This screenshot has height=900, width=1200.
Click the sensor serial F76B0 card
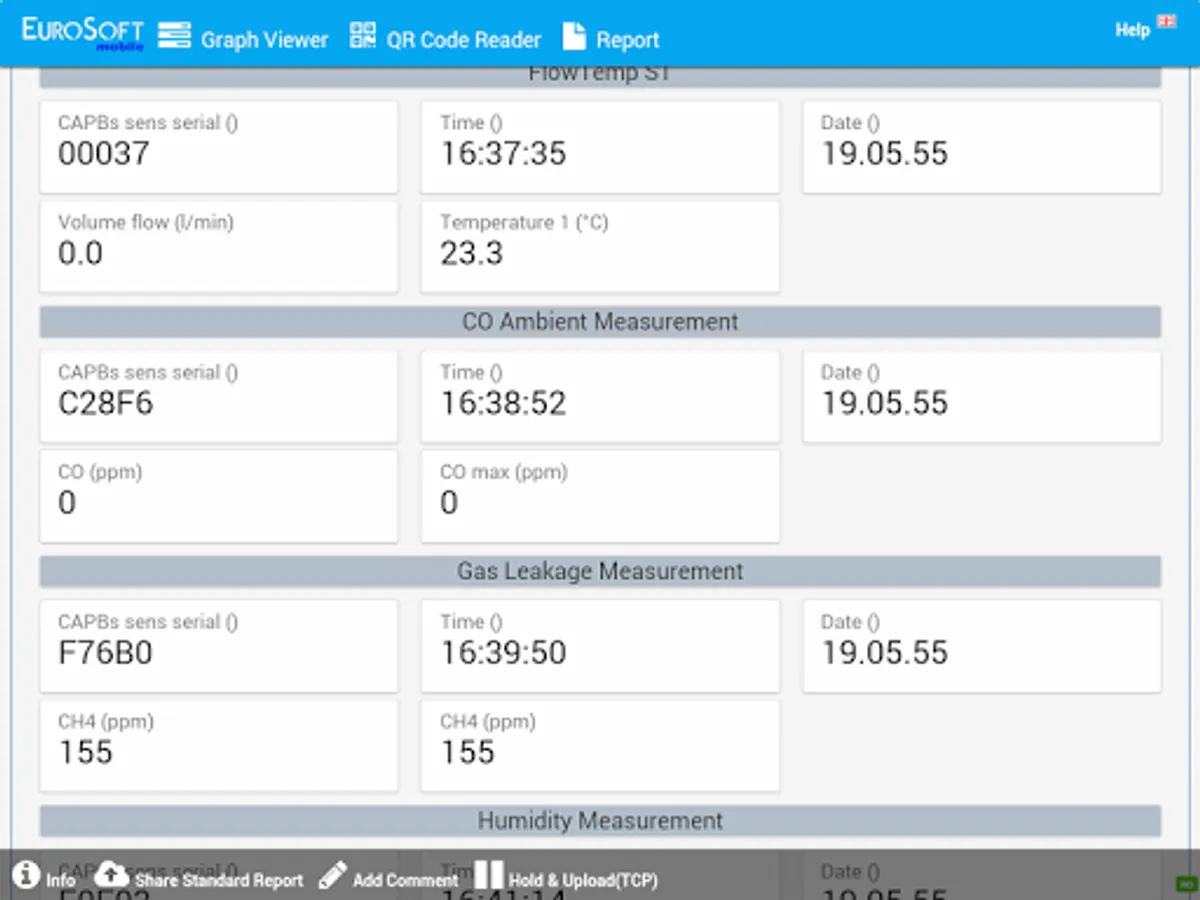(x=219, y=646)
